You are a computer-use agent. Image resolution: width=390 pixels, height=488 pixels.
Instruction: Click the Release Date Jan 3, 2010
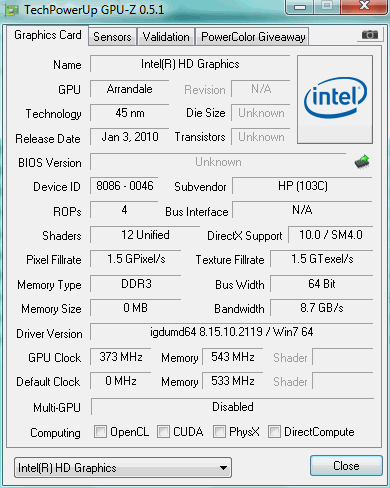(x=129, y=137)
